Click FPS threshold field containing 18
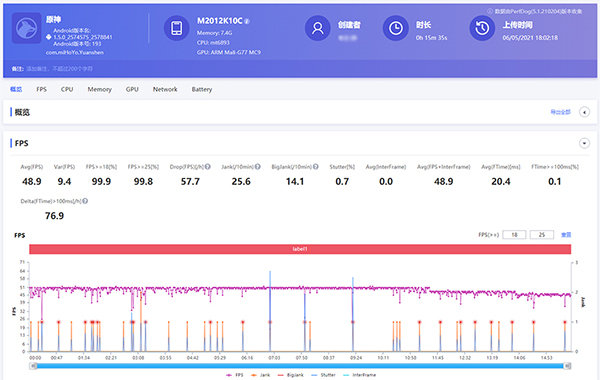 coord(514,235)
